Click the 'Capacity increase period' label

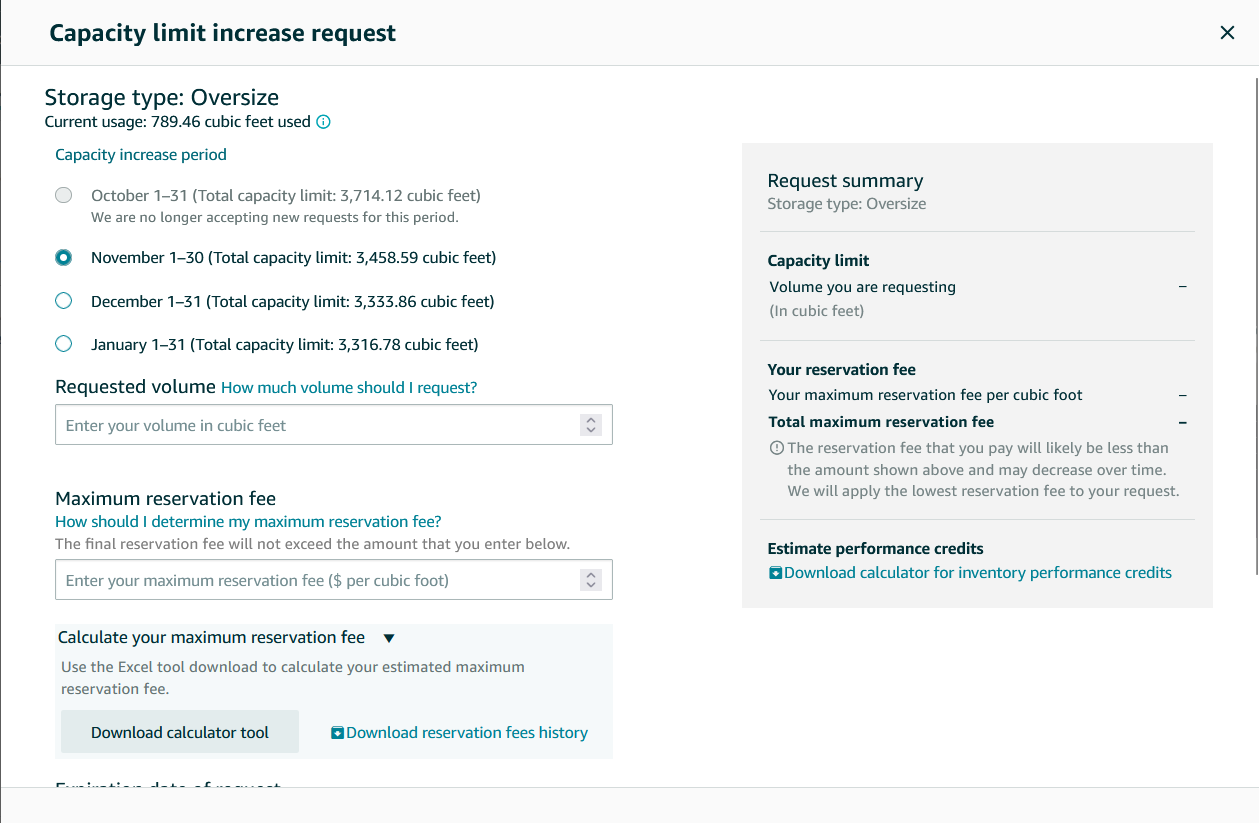pos(141,155)
